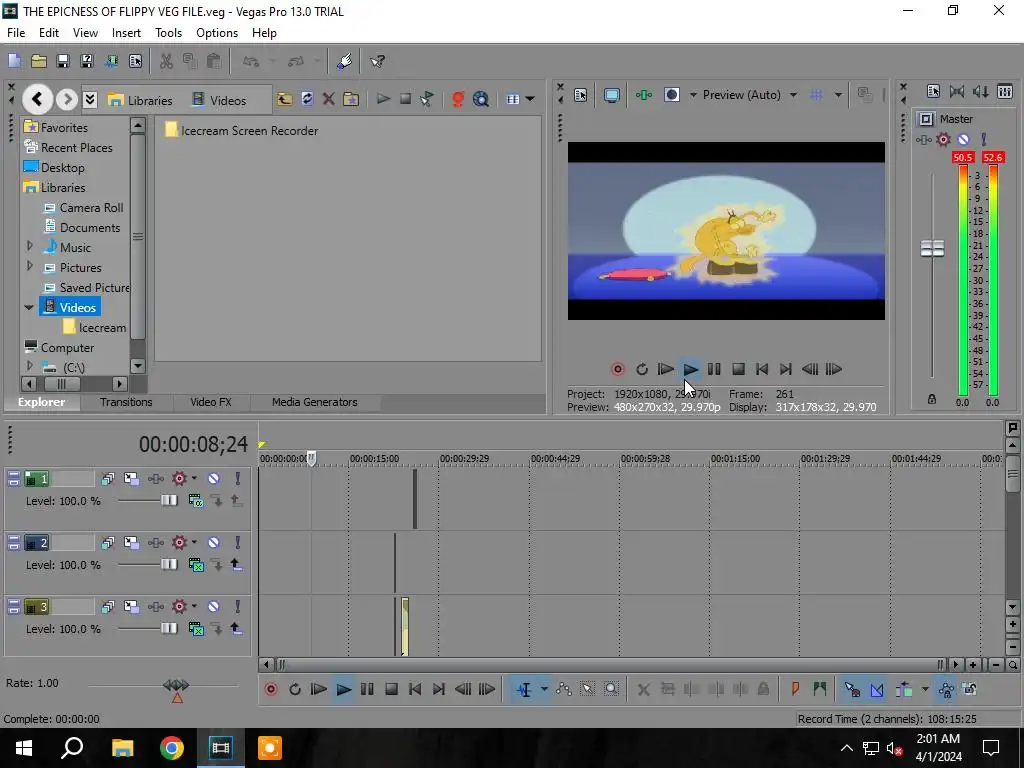The height and width of the screenshot is (768, 1024).
Task: Start Explorer media preview with play icon
Action: 383,99
